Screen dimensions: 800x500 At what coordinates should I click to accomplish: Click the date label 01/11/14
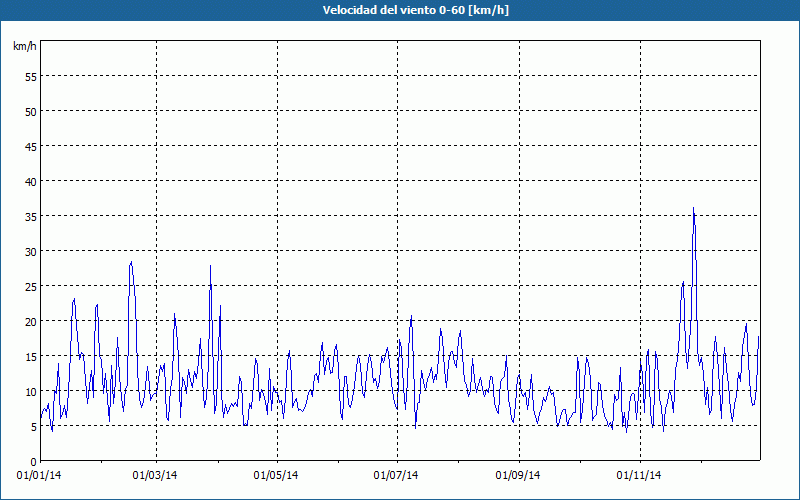pos(639,475)
